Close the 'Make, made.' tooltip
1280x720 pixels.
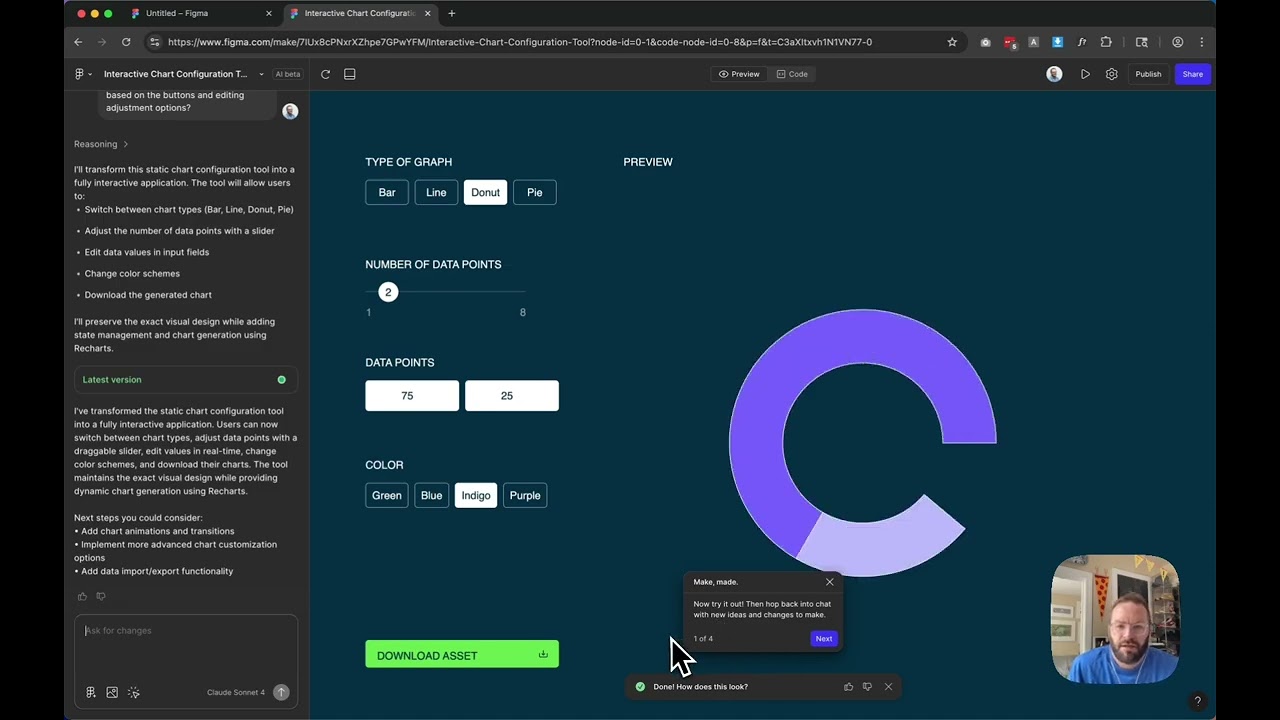click(829, 582)
